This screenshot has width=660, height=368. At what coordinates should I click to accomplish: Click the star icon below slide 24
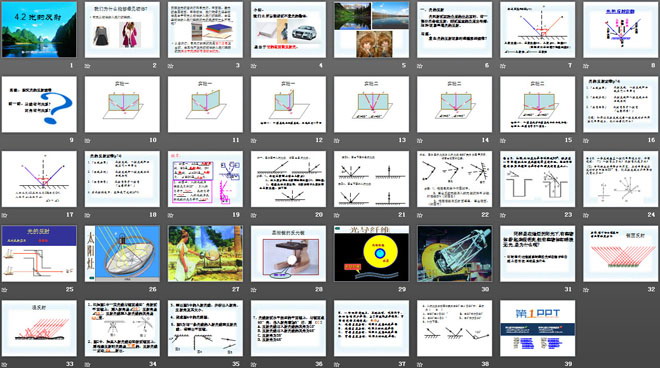tap(586, 215)
